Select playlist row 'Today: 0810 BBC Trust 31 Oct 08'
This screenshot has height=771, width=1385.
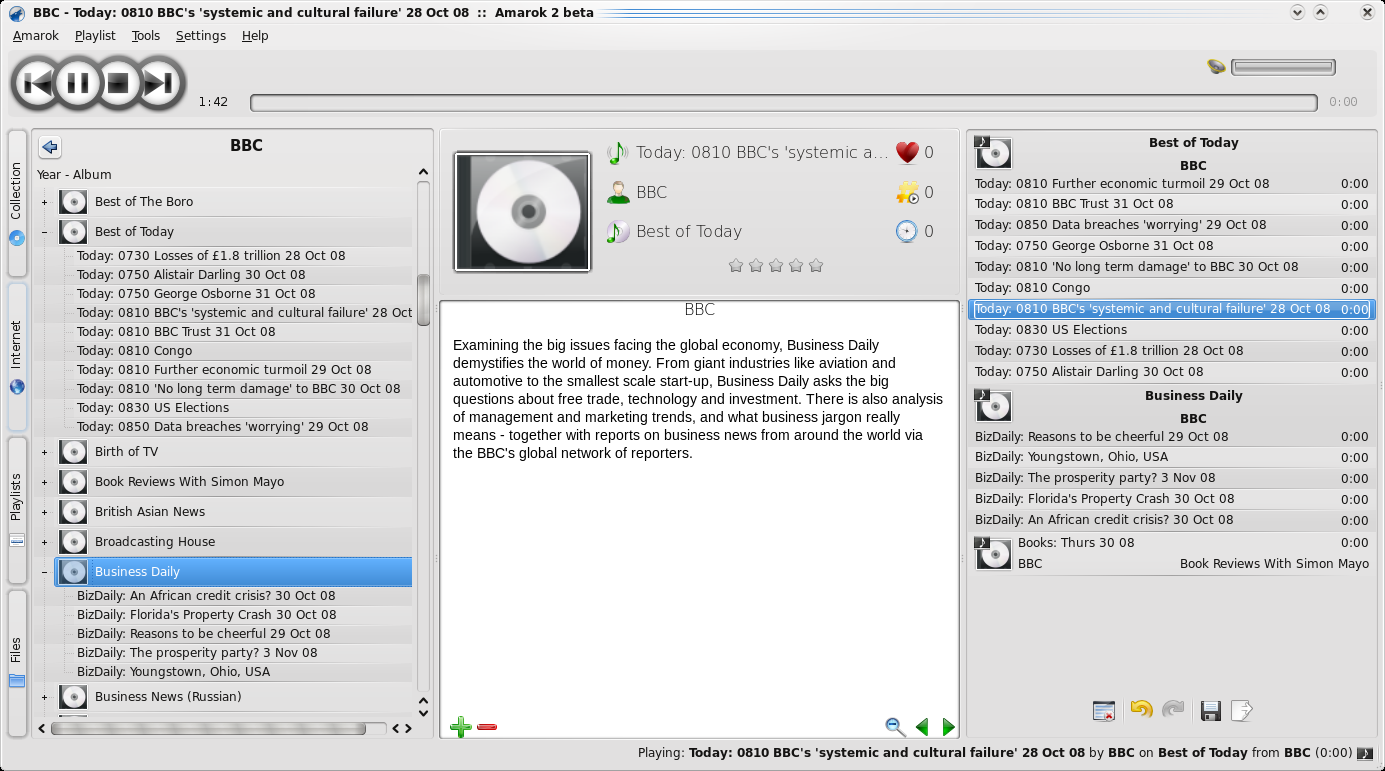(1172, 204)
